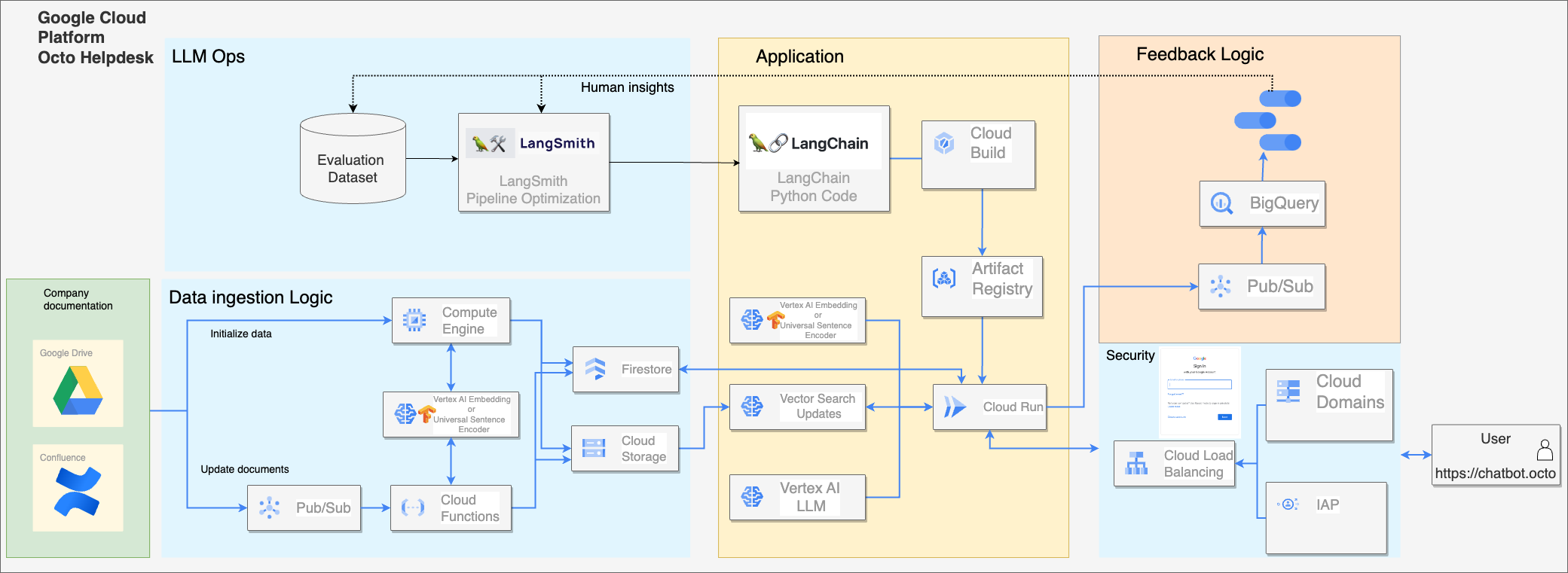Click the "Cloud Functions" label
This screenshot has height=573, width=1568.
(469, 508)
